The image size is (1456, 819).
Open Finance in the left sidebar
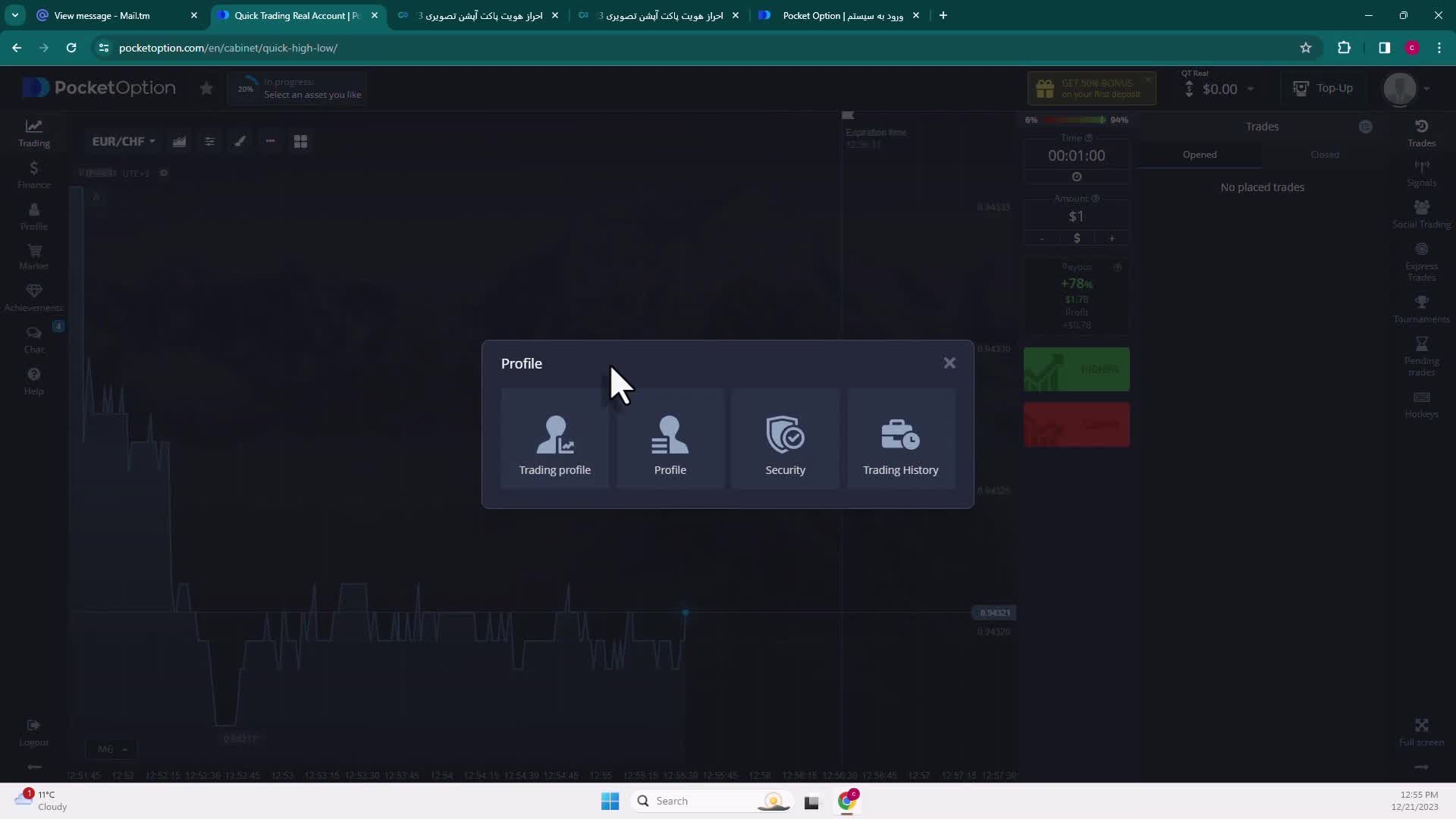[33, 174]
